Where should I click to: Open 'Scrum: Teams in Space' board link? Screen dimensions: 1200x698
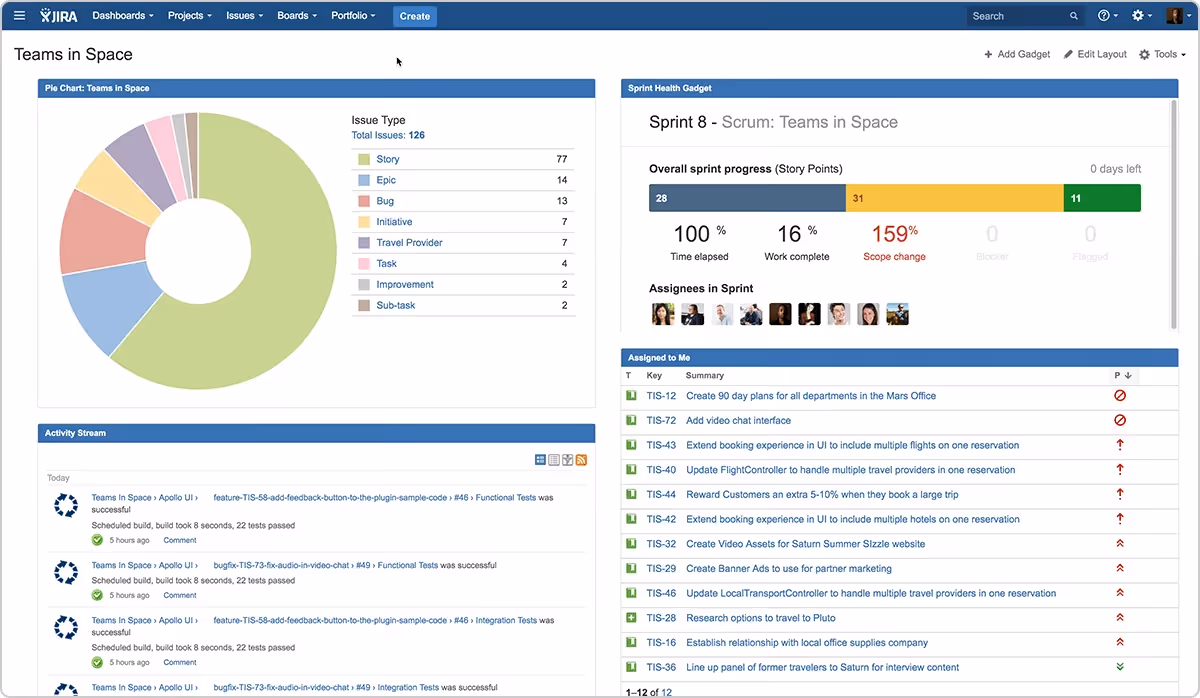[810, 122]
